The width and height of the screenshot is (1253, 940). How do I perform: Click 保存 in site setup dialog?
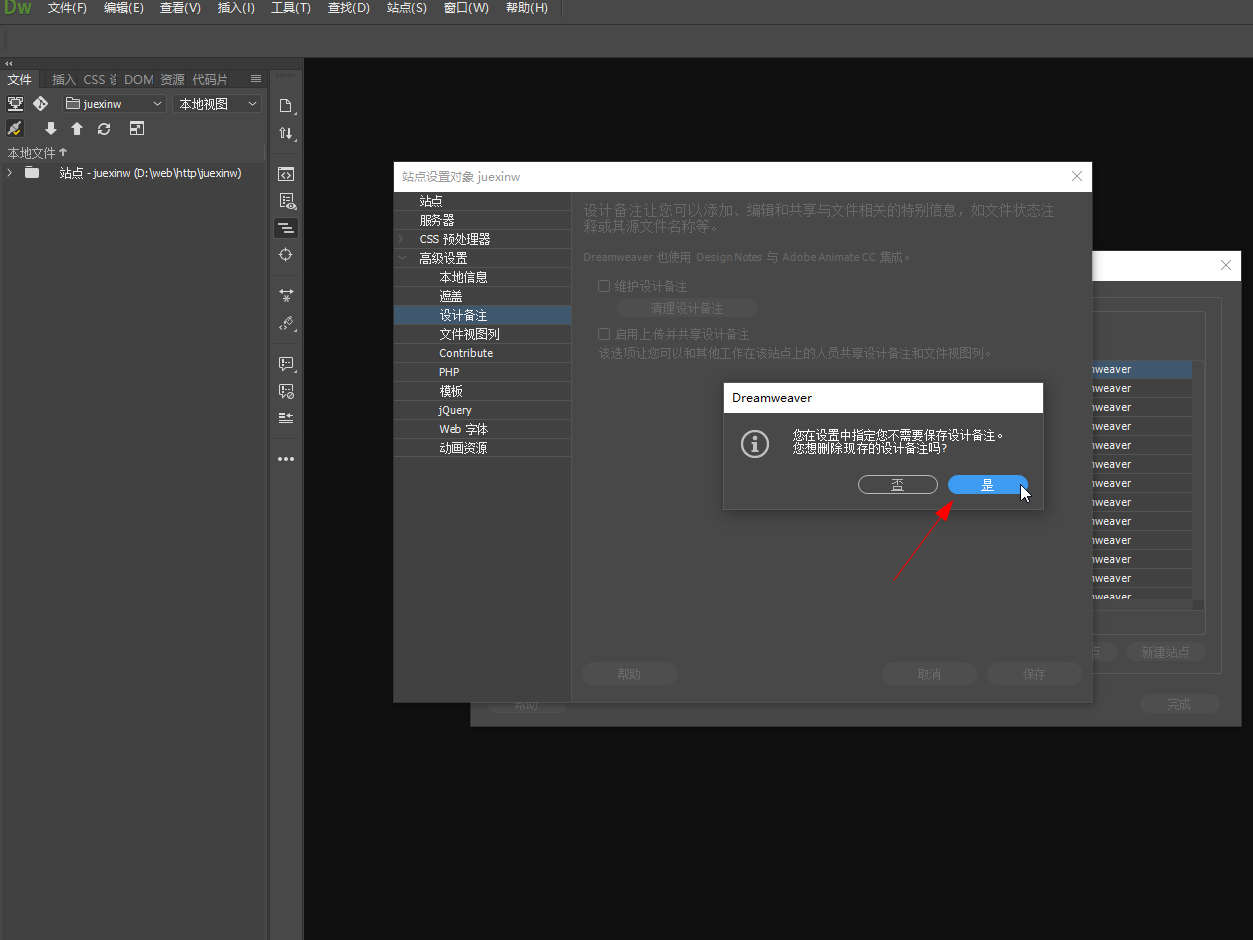tap(1034, 674)
